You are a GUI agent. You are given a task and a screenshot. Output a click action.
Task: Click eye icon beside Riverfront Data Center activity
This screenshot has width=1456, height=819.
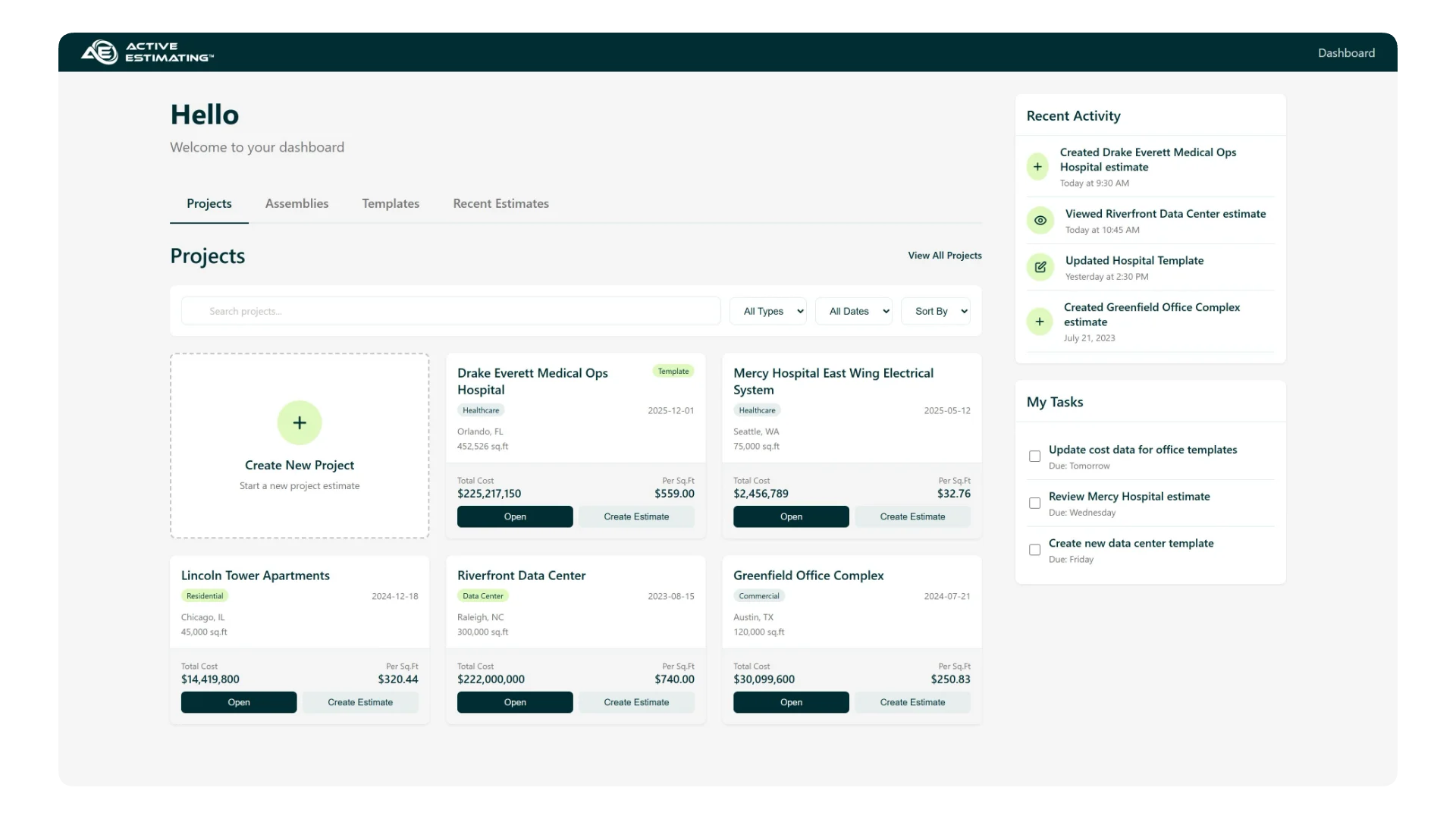click(x=1040, y=221)
